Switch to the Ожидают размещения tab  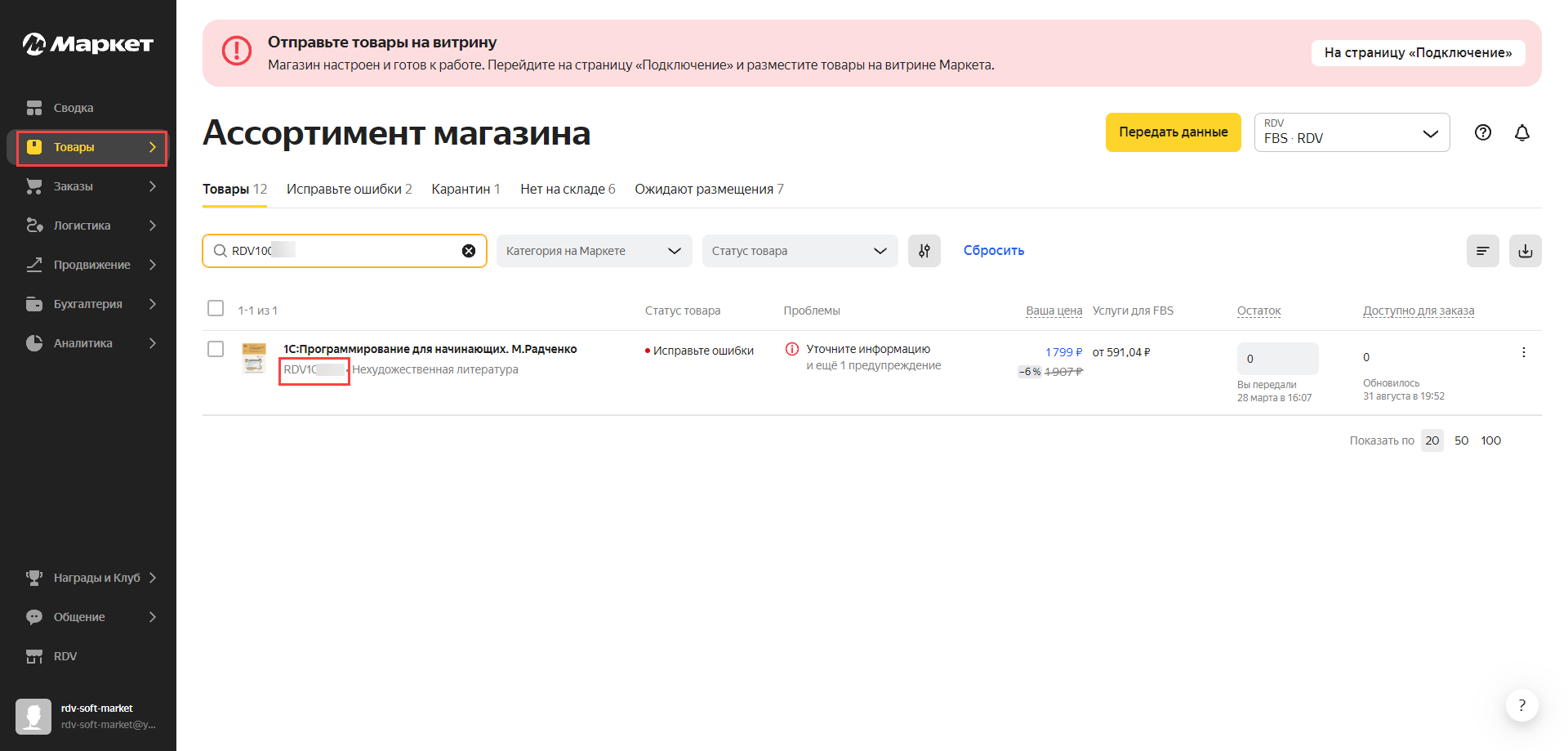tap(709, 189)
